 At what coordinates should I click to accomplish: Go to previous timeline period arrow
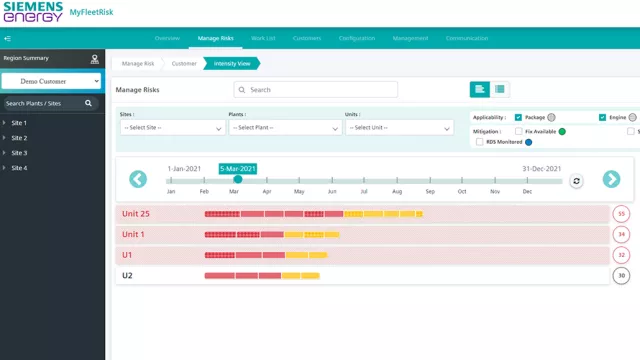pos(138,179)
